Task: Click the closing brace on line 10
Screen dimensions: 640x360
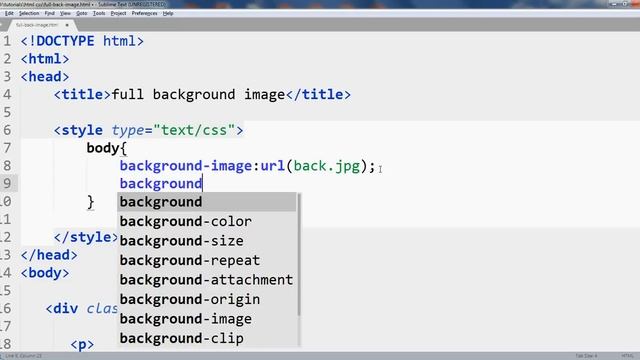Action: 91,202
